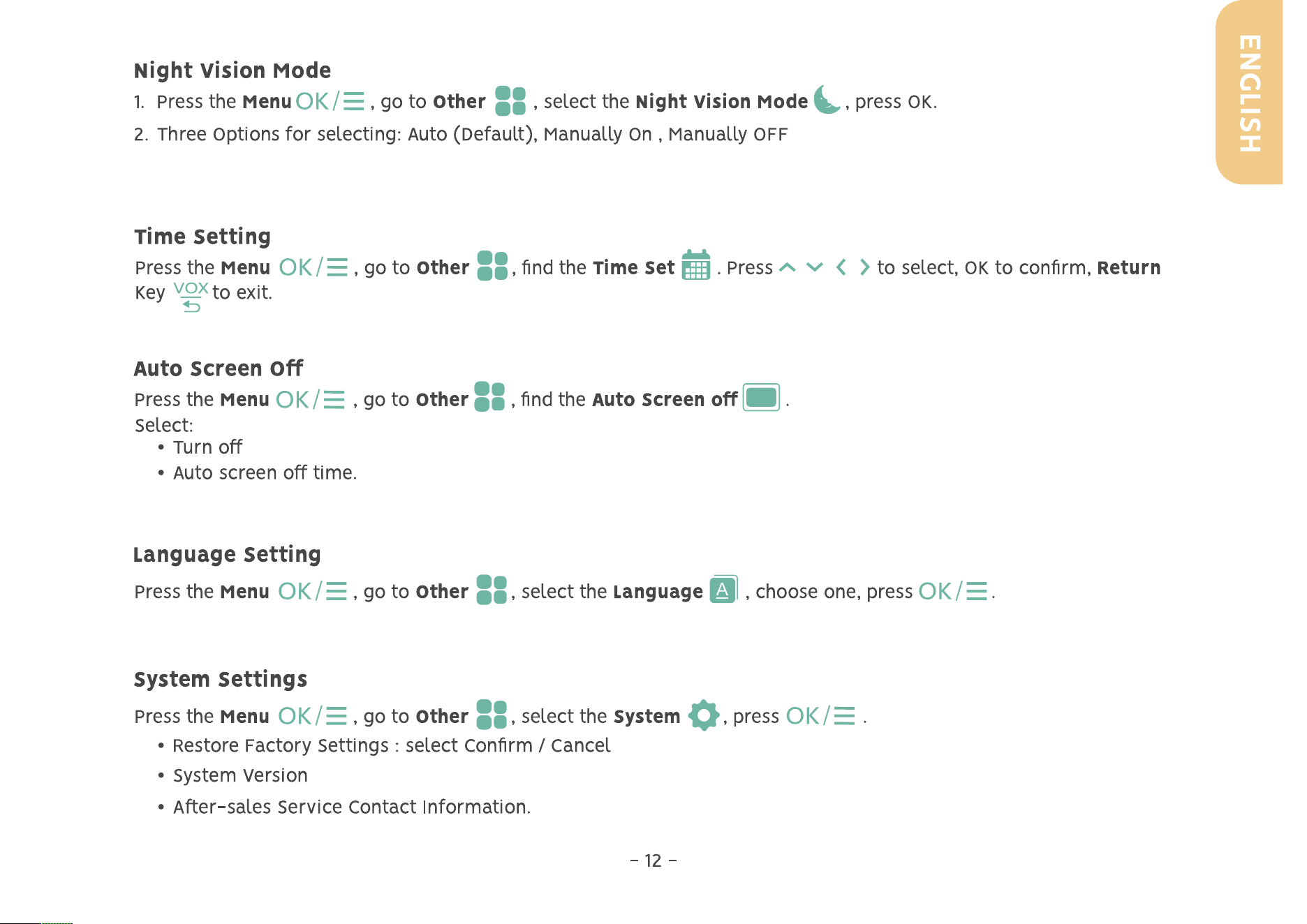Click the Language letter A icon
This screenshot has height=924, width=1307.
723,590
